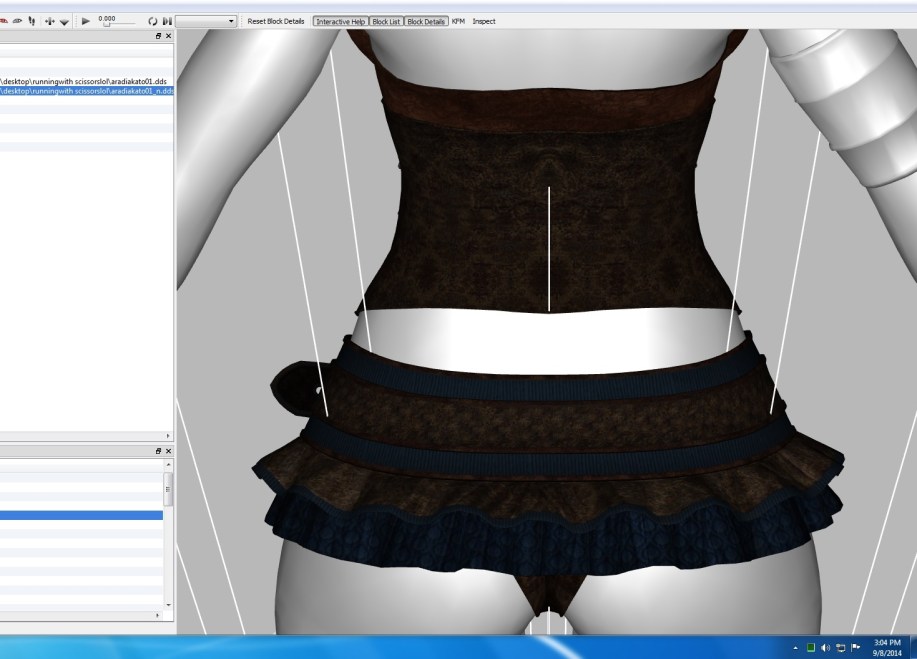This screenshot has height=659, width=917.
Task: Open the animation sequence dropdown
Action: 207,21
